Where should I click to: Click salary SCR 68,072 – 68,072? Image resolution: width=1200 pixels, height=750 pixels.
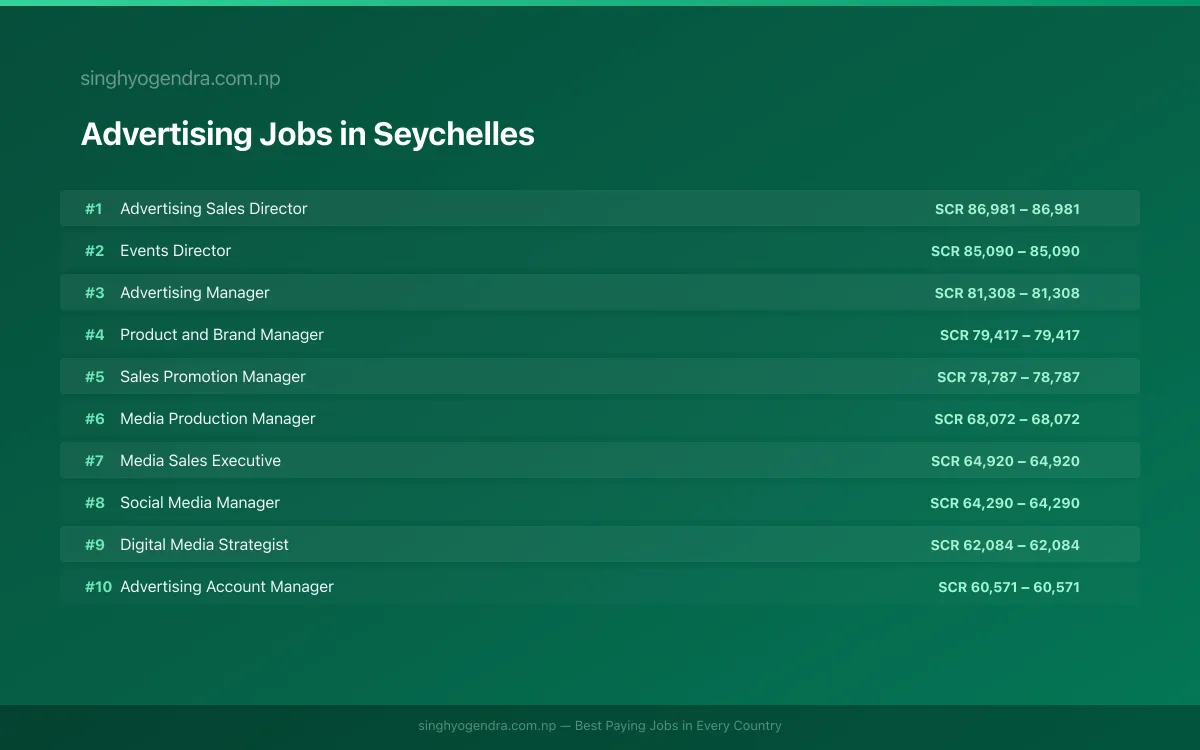(1007, 419)
